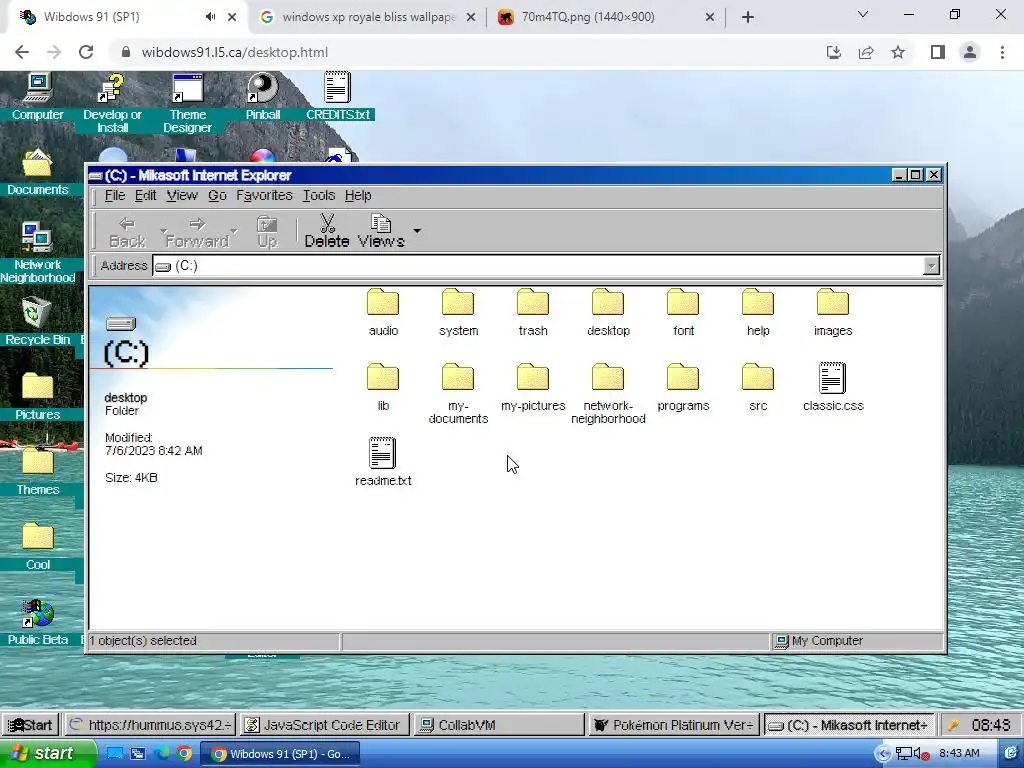Screen dimensions: 1024x768
Task: Open the Address bar dropdown
Action: click(931, 266)
